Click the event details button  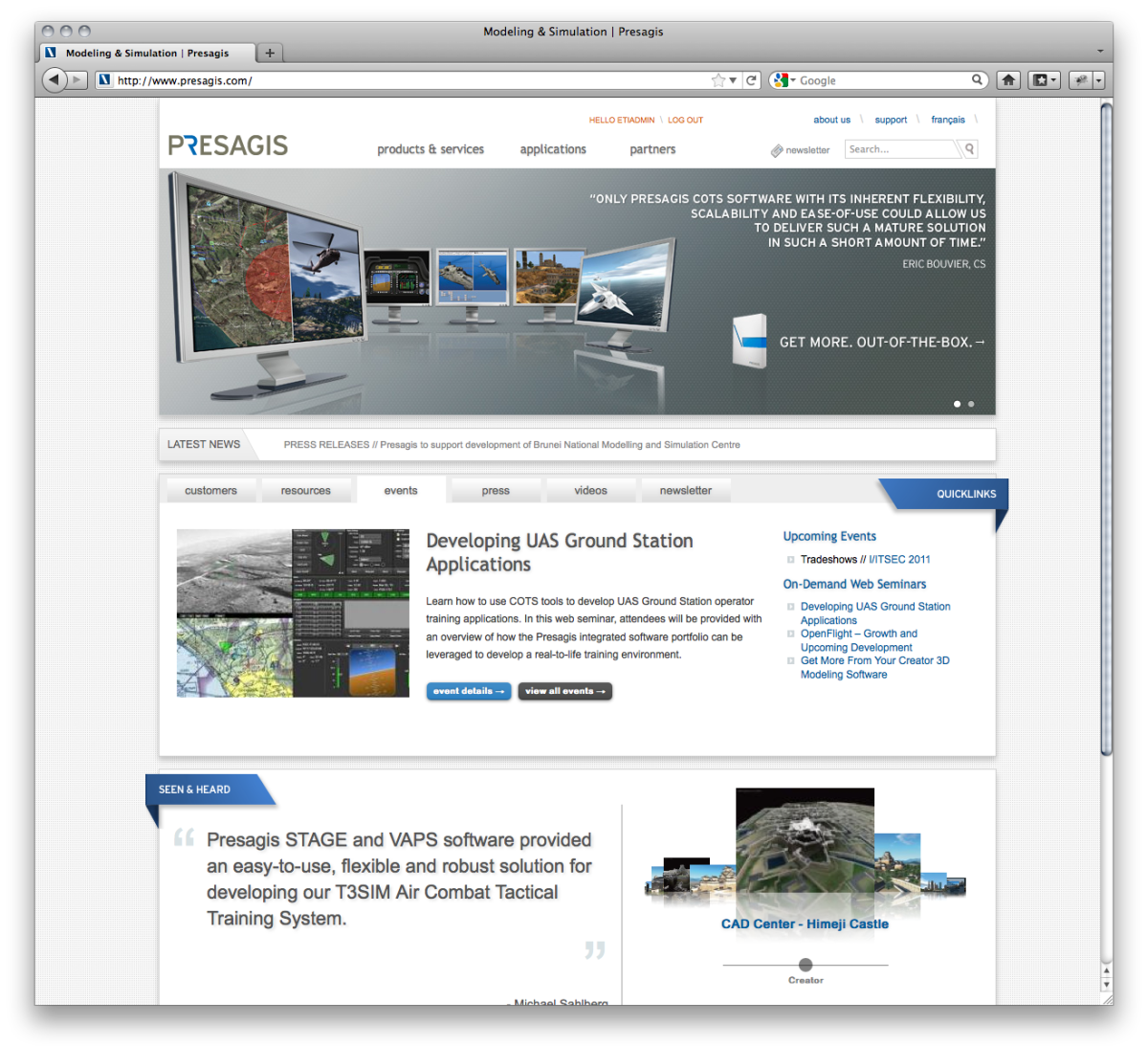[x=469, y=691]
